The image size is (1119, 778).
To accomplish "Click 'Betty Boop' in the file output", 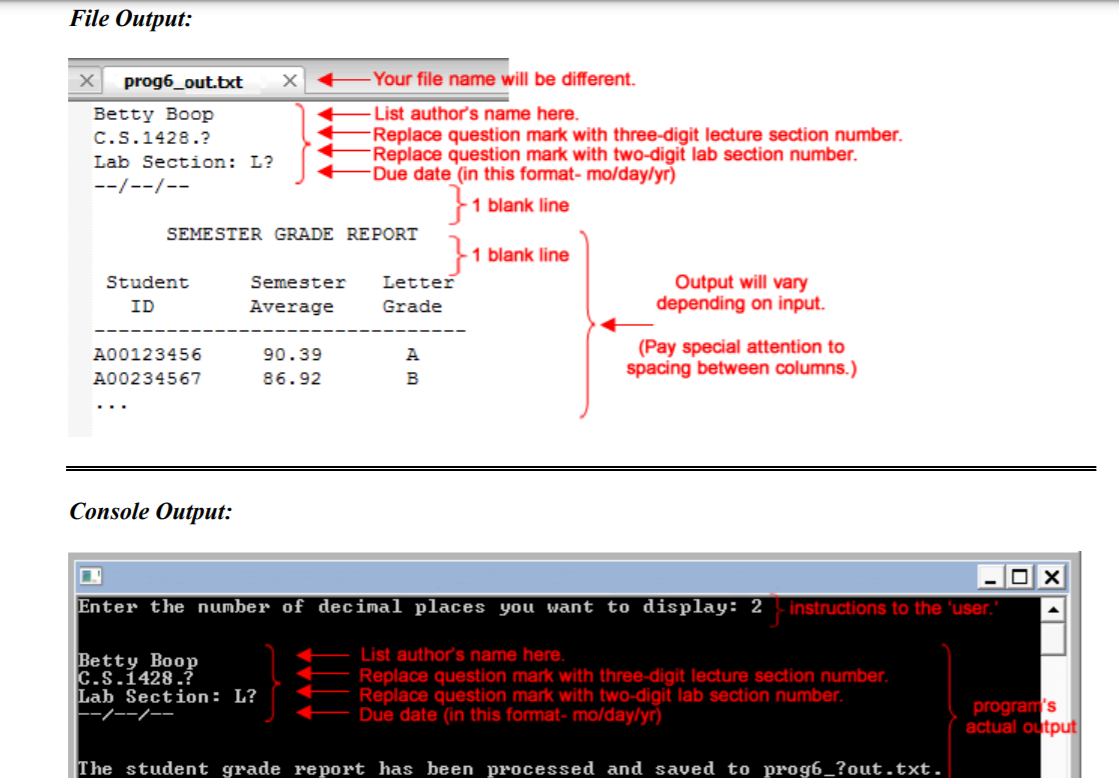I will (x=153, y=114).
